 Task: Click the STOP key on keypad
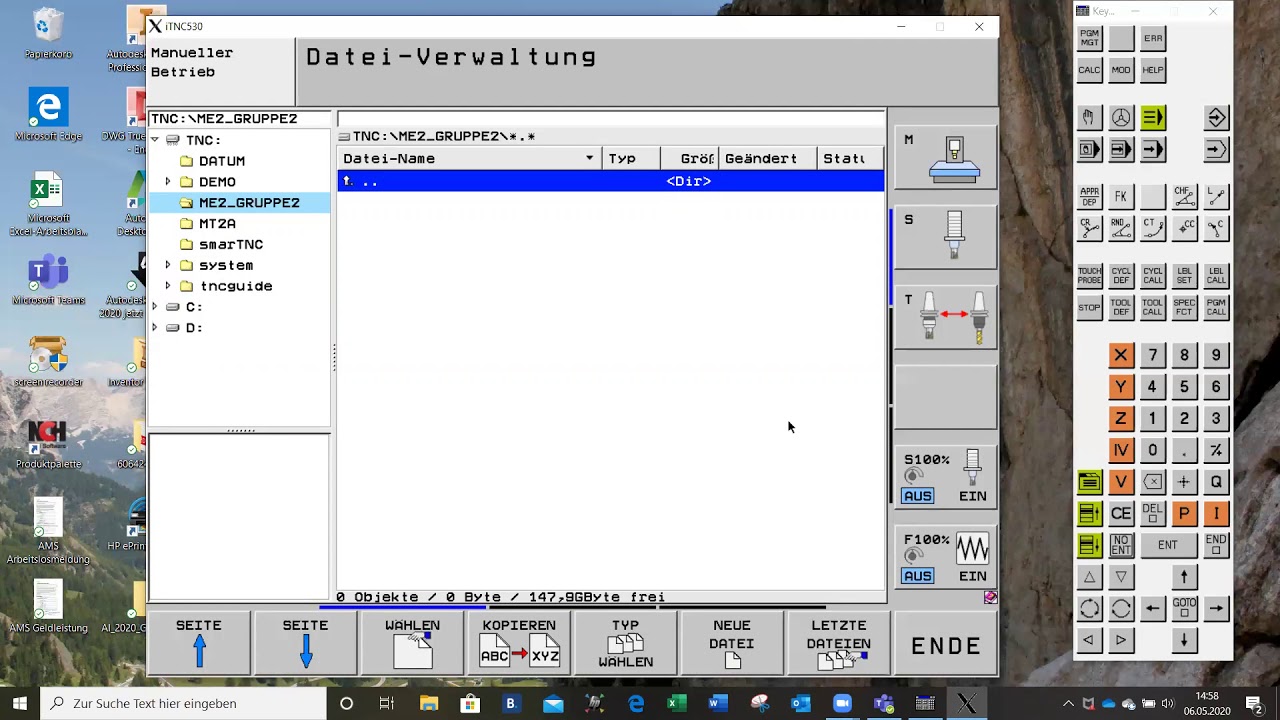pos(1089,308)
